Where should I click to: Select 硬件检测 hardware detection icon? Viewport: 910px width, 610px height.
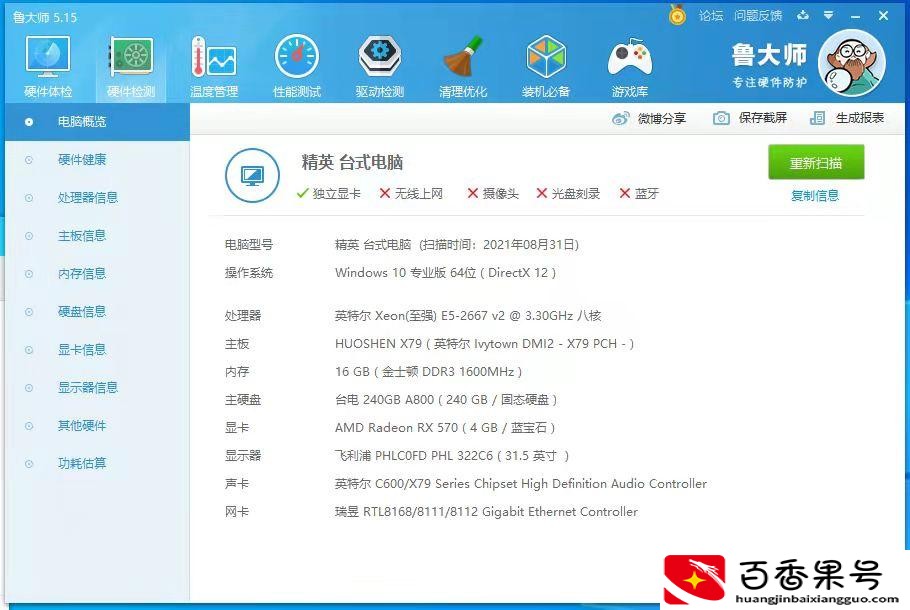point(131,57)
